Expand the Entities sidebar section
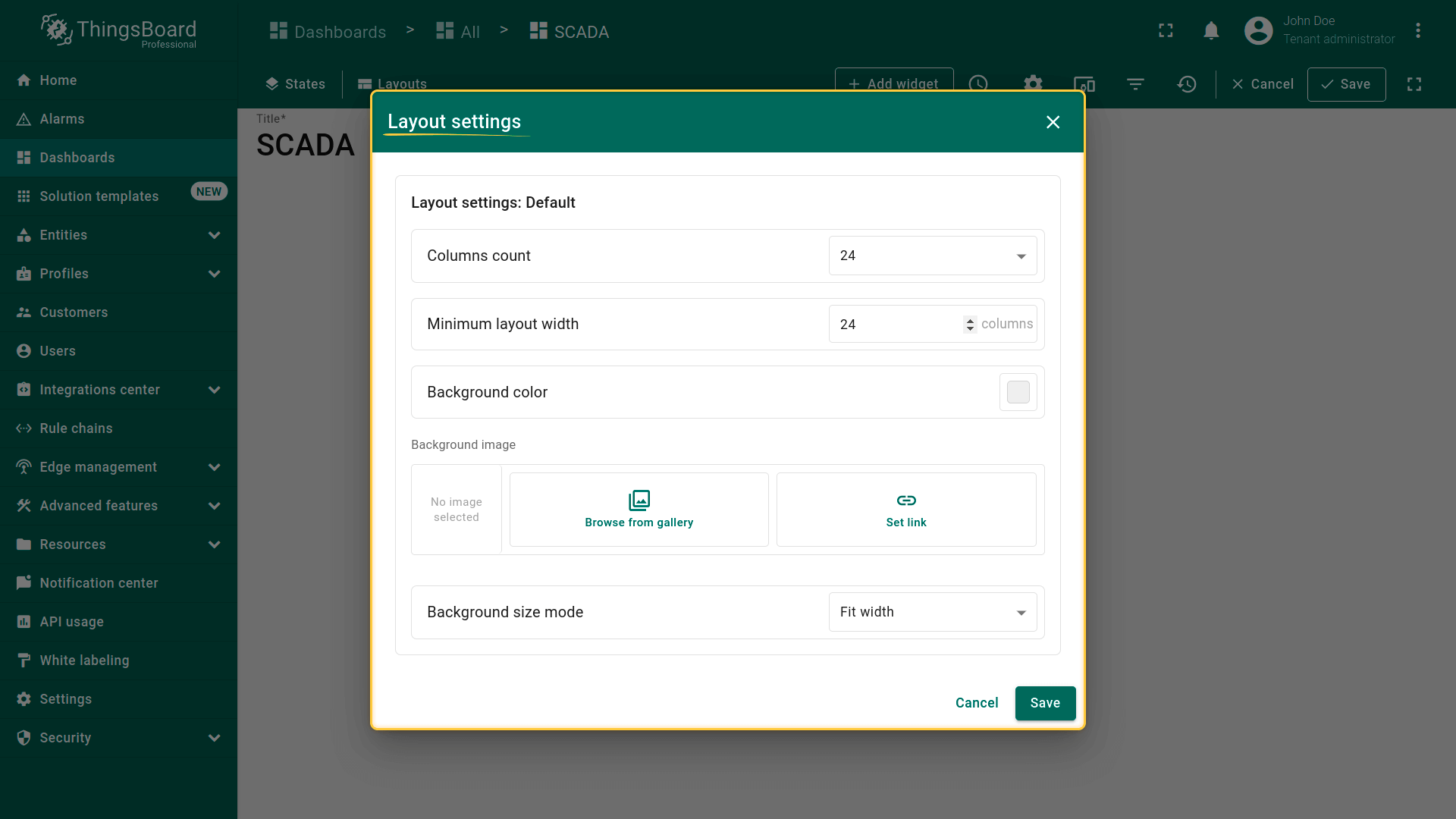 click(215, 235)
